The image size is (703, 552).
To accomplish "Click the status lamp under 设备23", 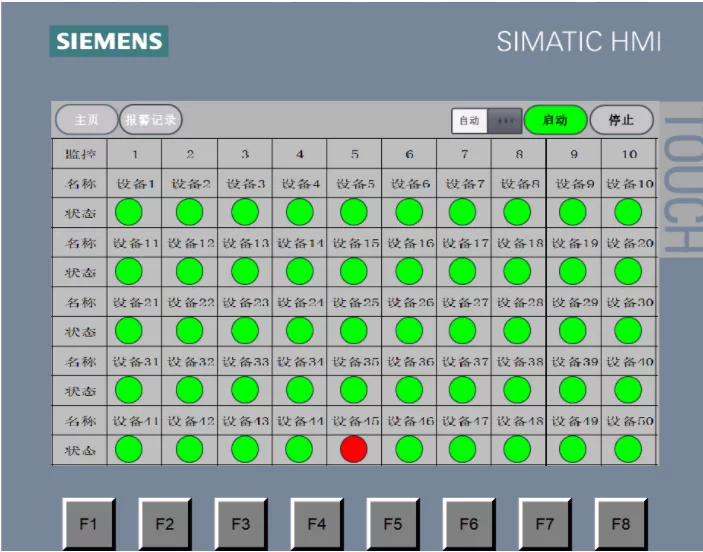I will coord(245,330).
